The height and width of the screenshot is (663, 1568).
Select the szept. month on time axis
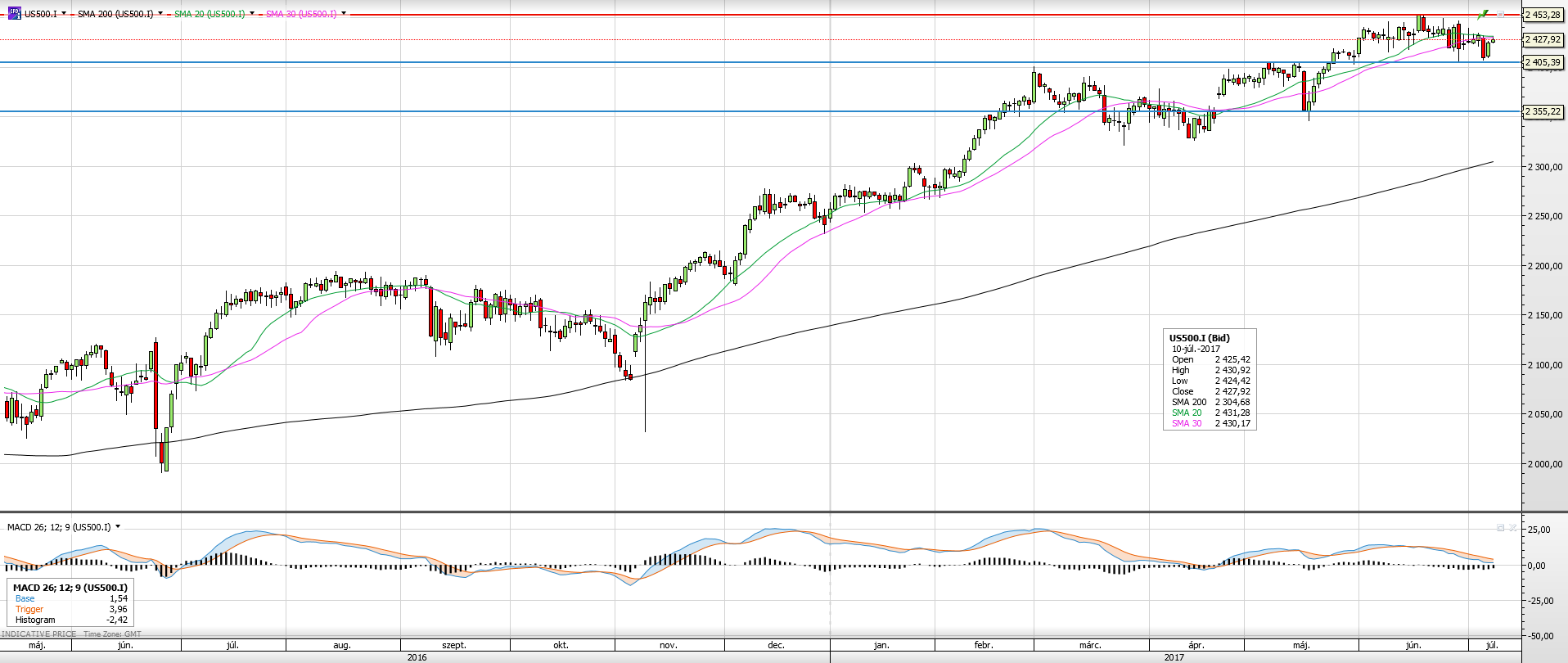[x=454, y=645]
